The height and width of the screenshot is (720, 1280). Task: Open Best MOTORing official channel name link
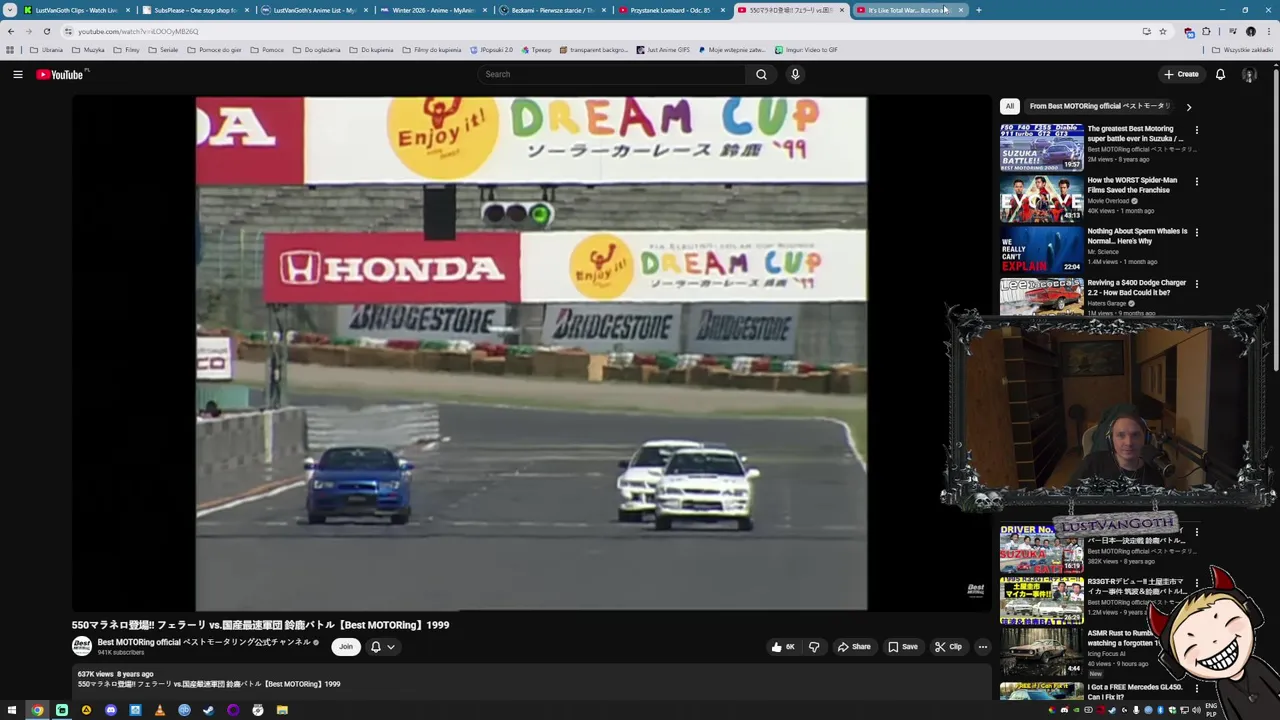click(x=204, y=642)
